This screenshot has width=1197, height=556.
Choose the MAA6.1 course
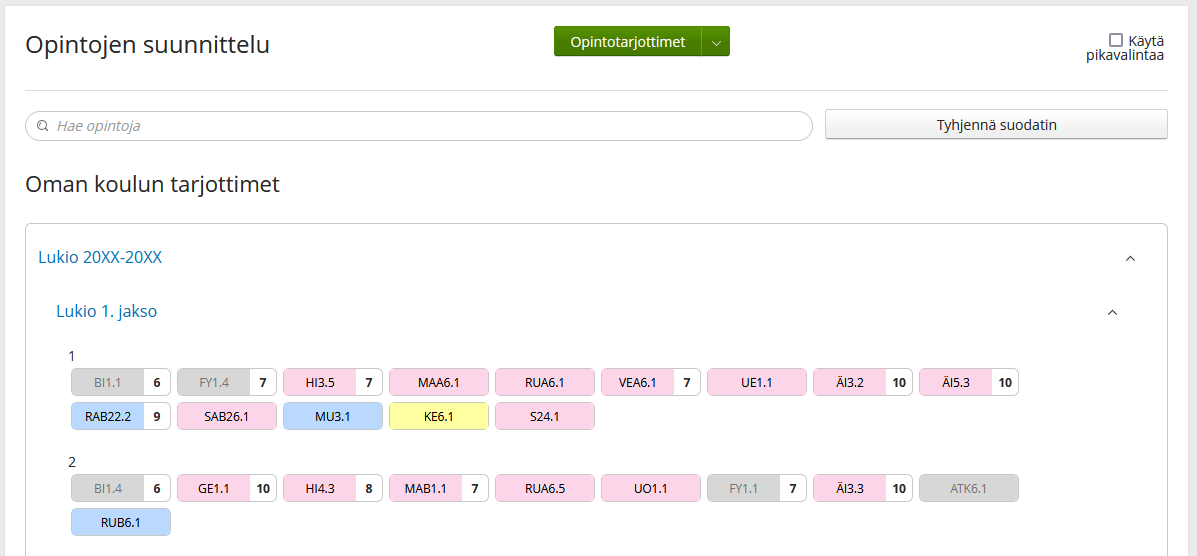(x=439, y=383)
